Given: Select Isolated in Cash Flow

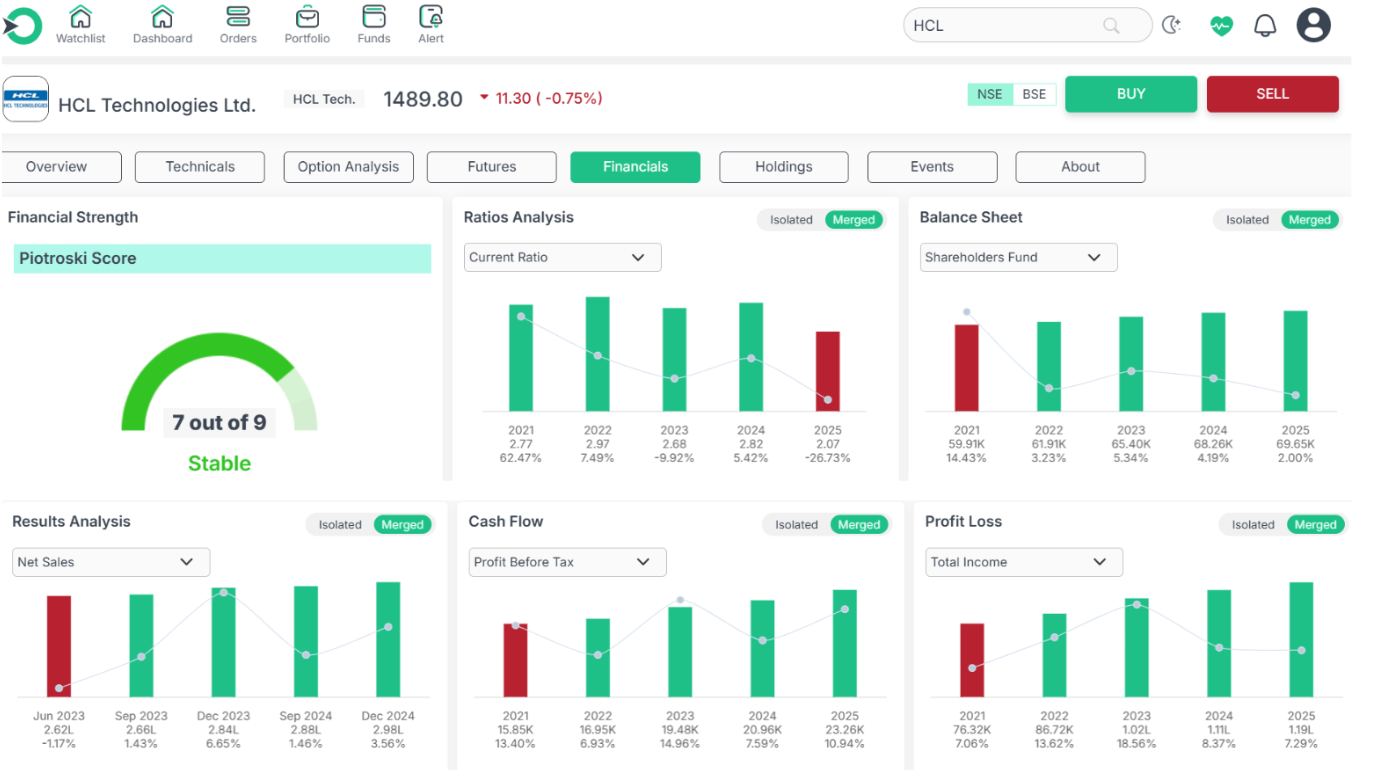Looking at the screenshot, I should 796,525.
